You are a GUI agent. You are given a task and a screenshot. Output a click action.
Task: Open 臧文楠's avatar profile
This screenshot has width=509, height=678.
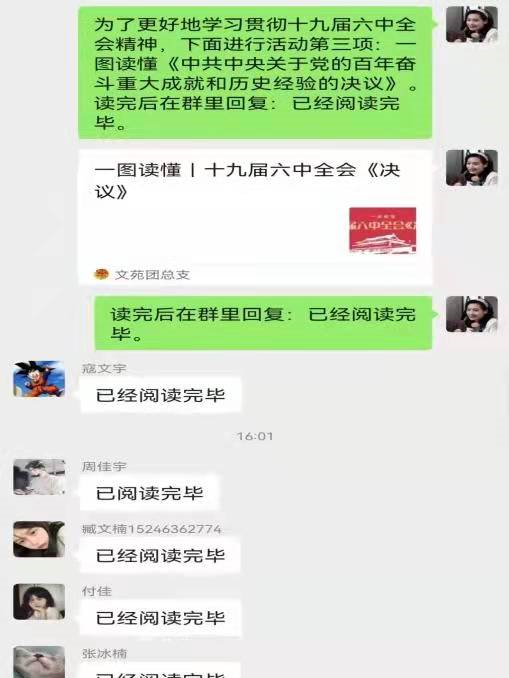39,539
